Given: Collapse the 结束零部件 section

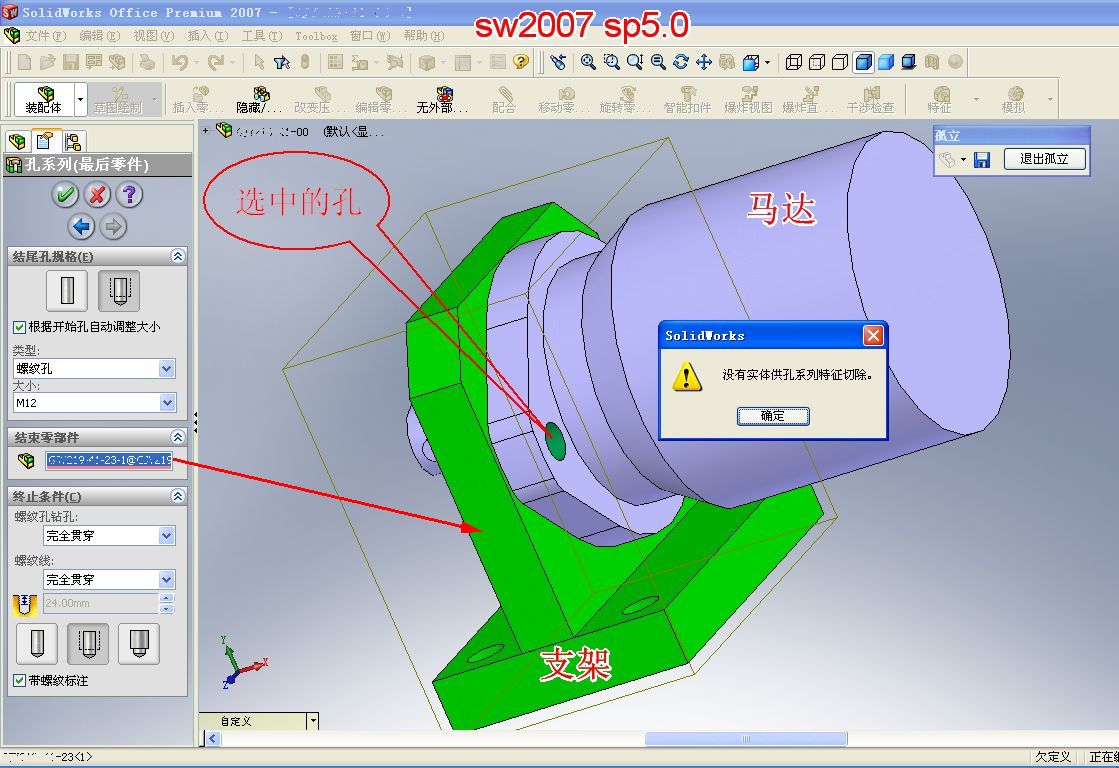Looking at the screenshot, I should click(178, 437).
